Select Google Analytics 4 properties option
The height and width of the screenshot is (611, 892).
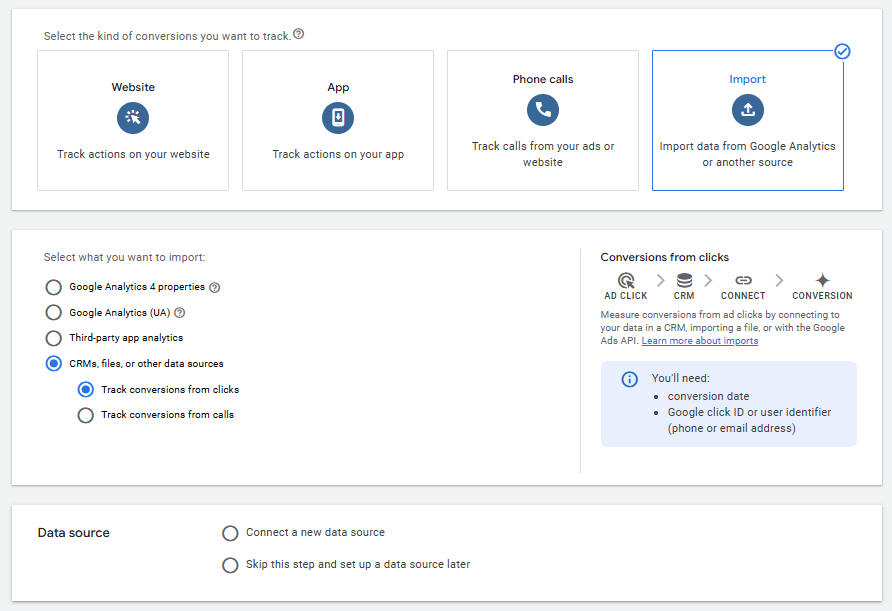[53, 287]
